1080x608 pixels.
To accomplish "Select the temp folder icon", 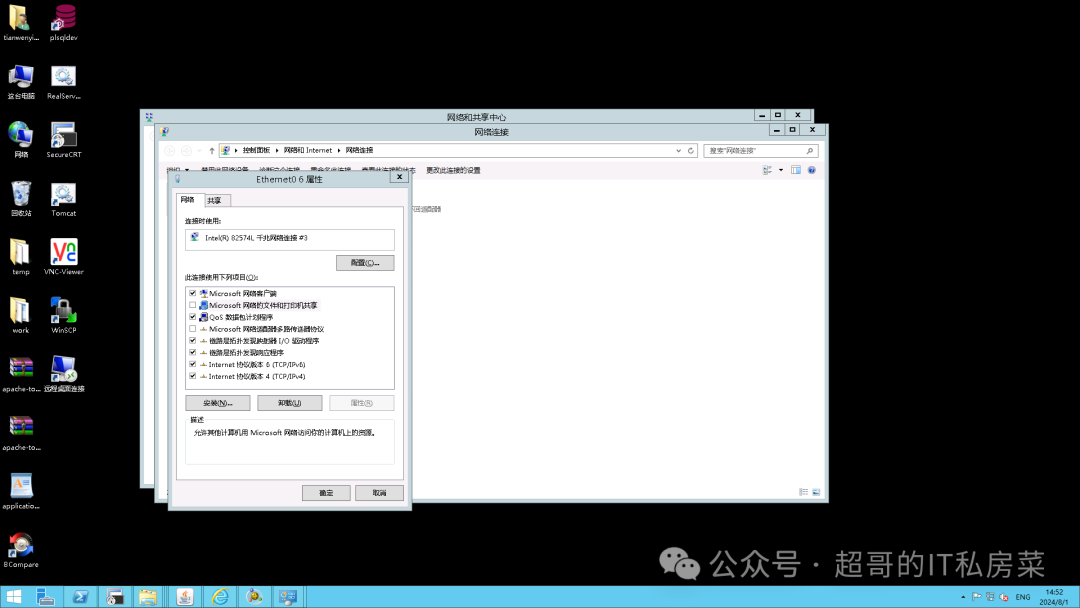I will (x=21, y=257).
